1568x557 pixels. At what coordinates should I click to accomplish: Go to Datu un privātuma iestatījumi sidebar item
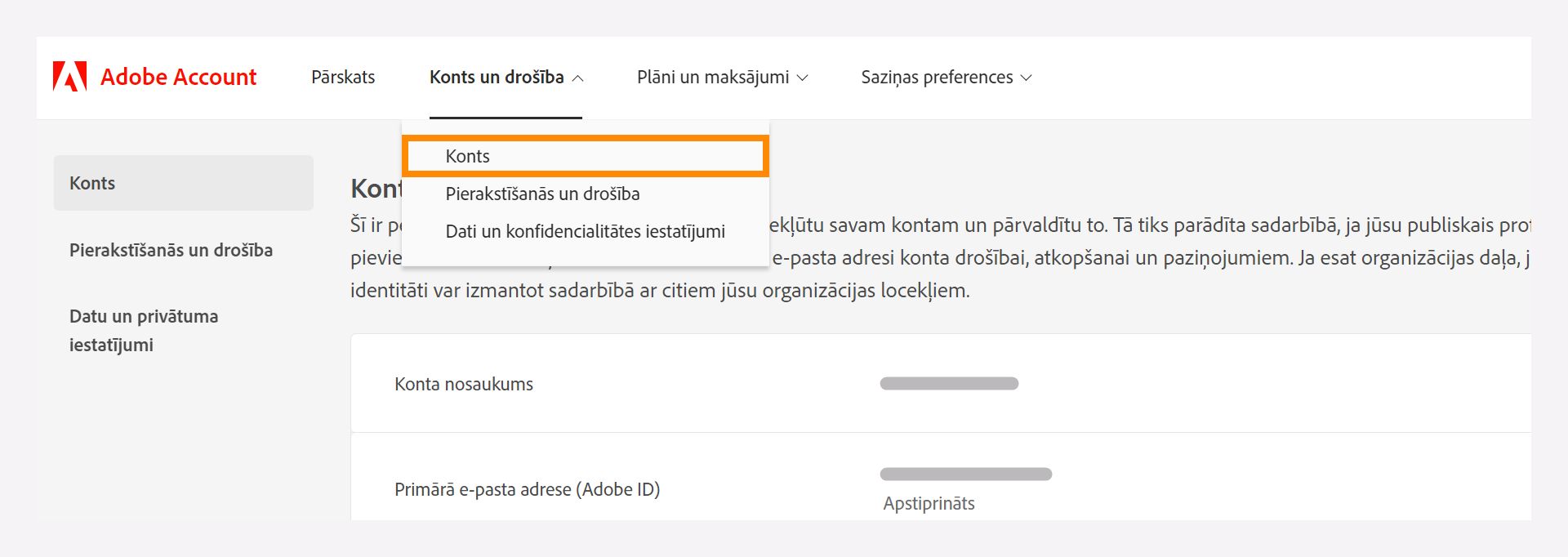[x=143, y=330]
